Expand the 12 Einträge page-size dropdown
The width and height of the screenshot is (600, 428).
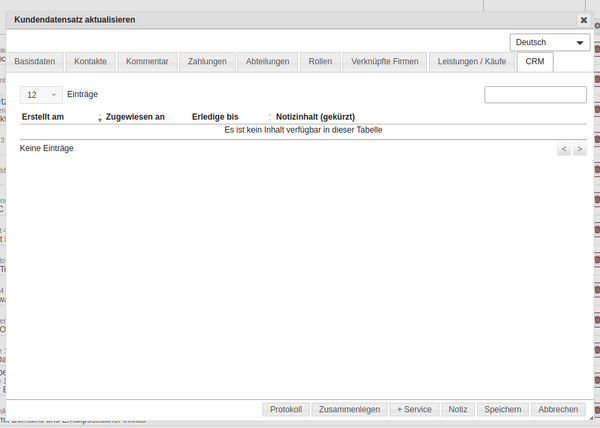40,94
